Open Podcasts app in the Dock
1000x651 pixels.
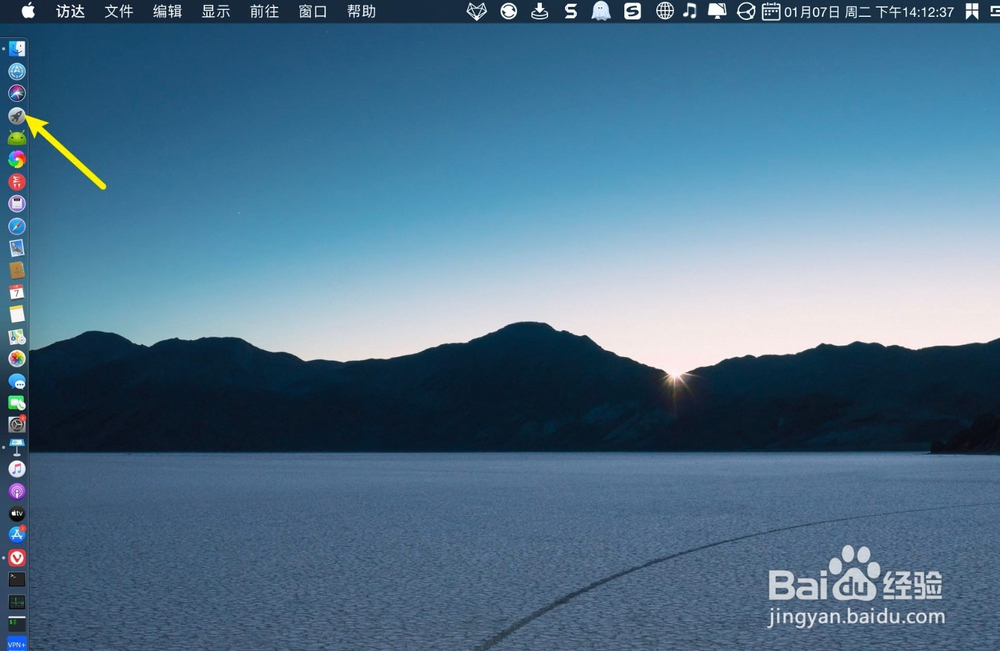coord(17,491)
